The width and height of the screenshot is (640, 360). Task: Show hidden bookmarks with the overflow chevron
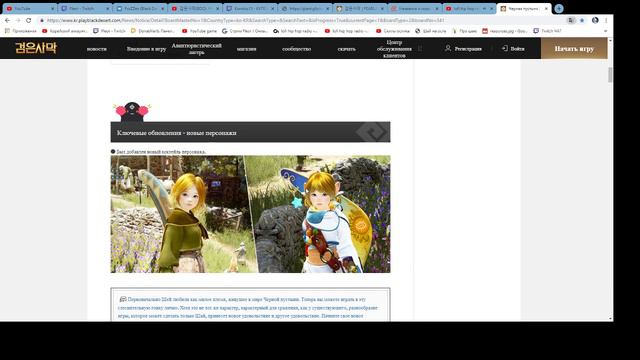605,31
